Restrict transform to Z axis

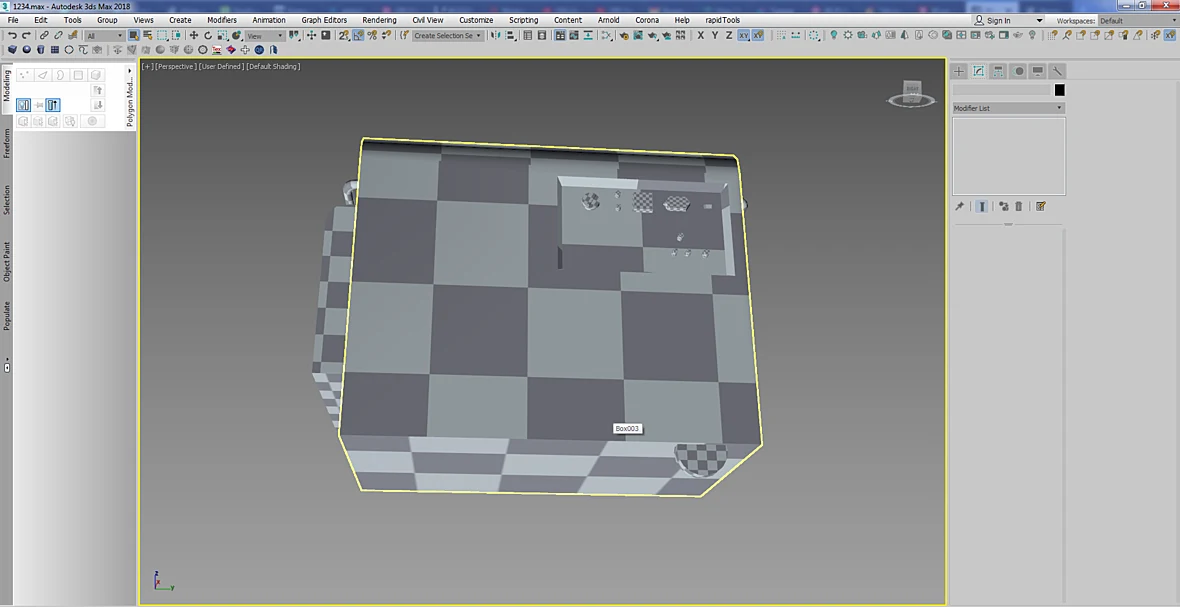(728, 35)
